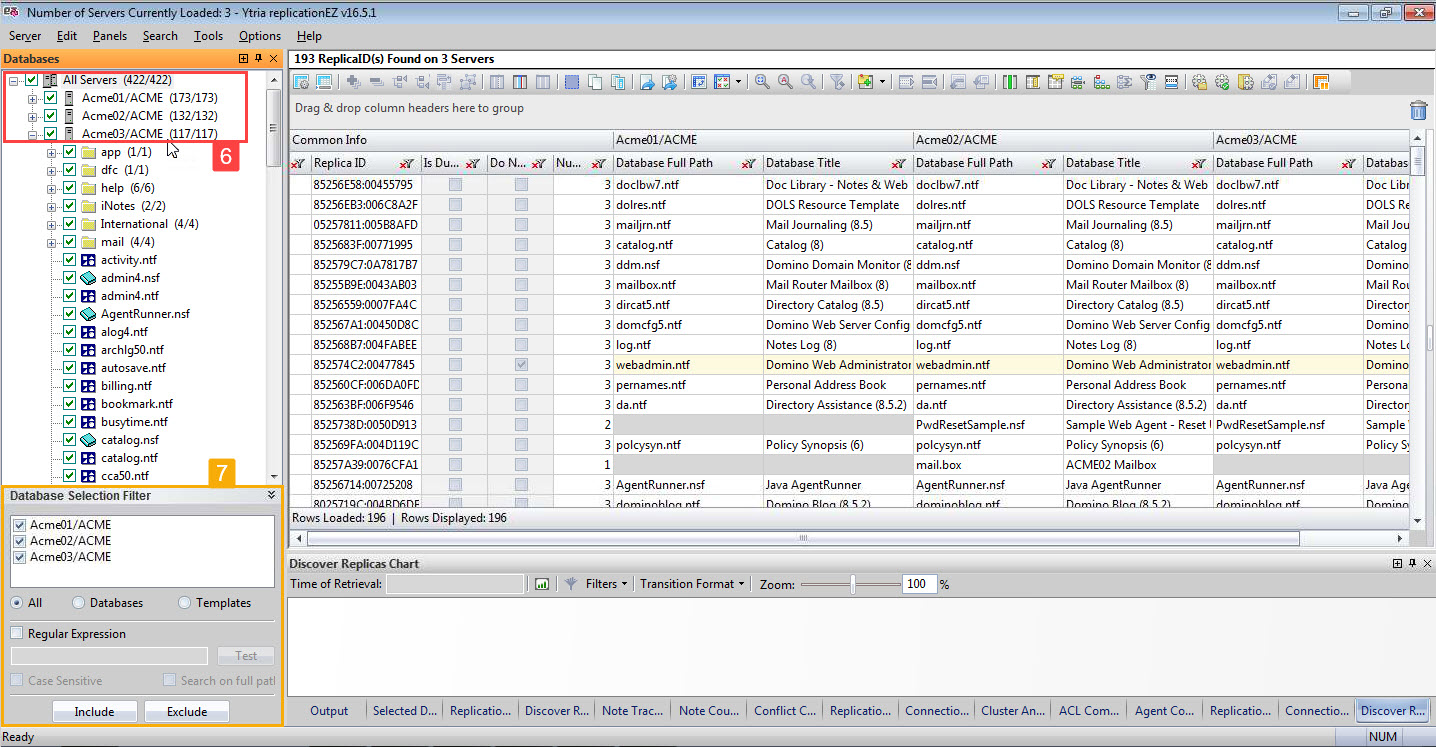Image resolution: width=1436 pixels, height=747 pixels.
Task: Select the zoom in magnifier icon
Action: 760,81
